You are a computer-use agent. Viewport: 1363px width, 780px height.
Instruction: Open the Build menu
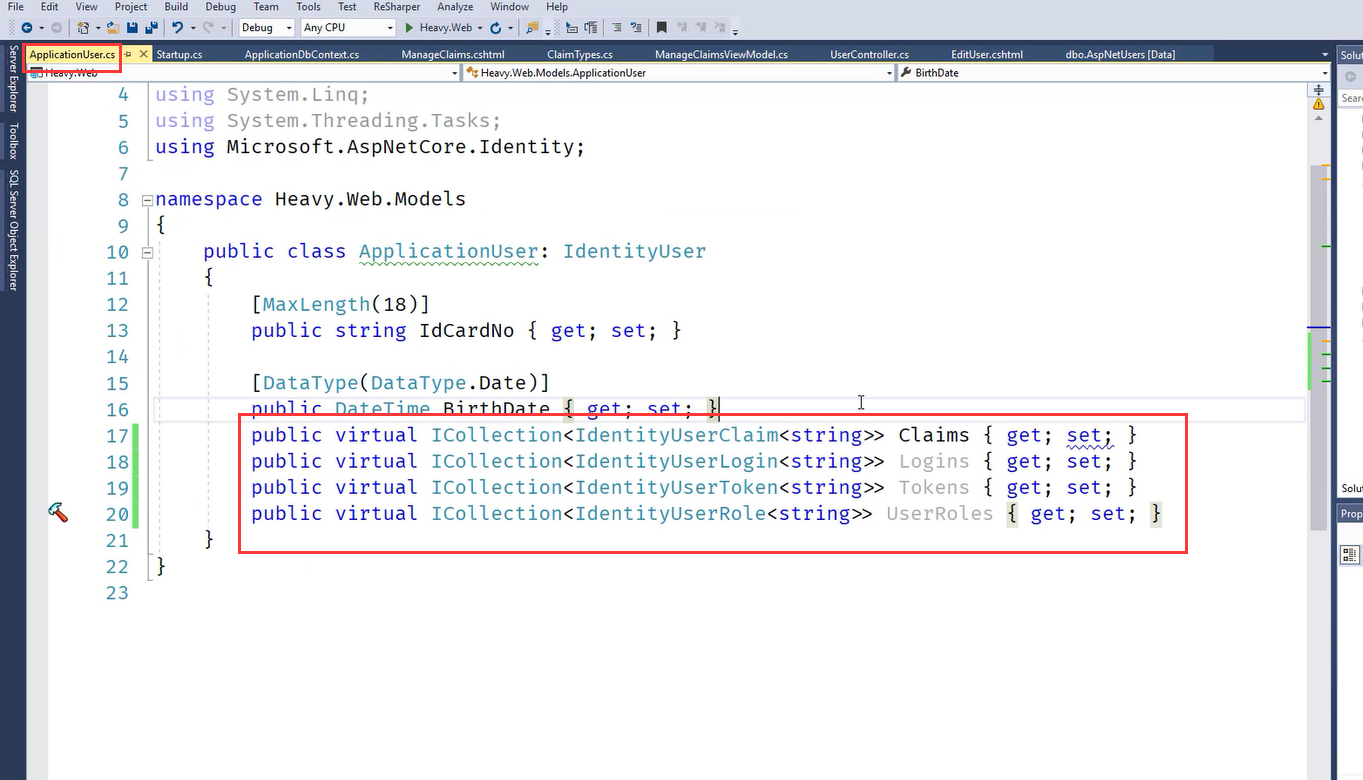176,7
